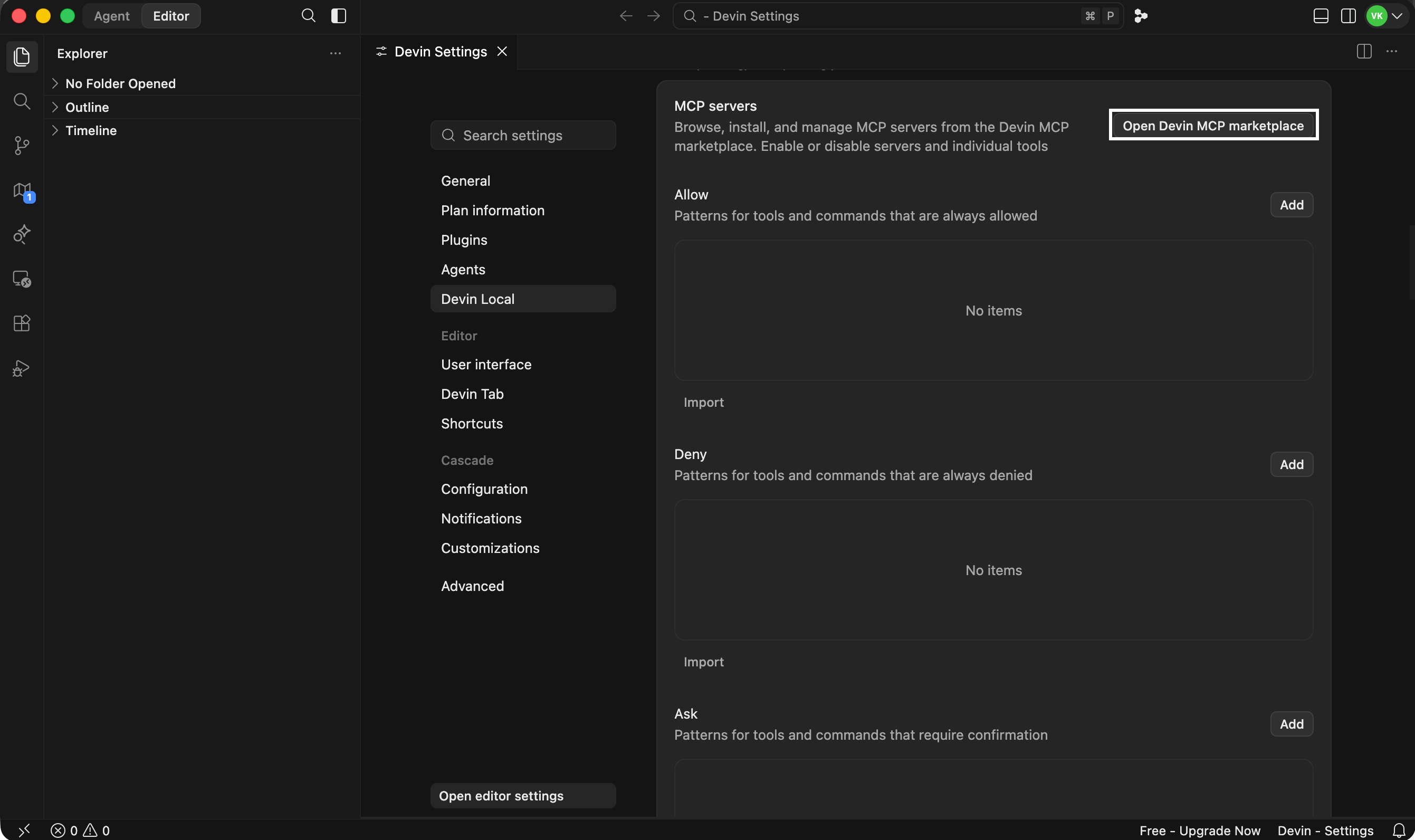This screenshot has height=840, width=1415.
Task: Open Shortcuts settings
Action: 523,423
